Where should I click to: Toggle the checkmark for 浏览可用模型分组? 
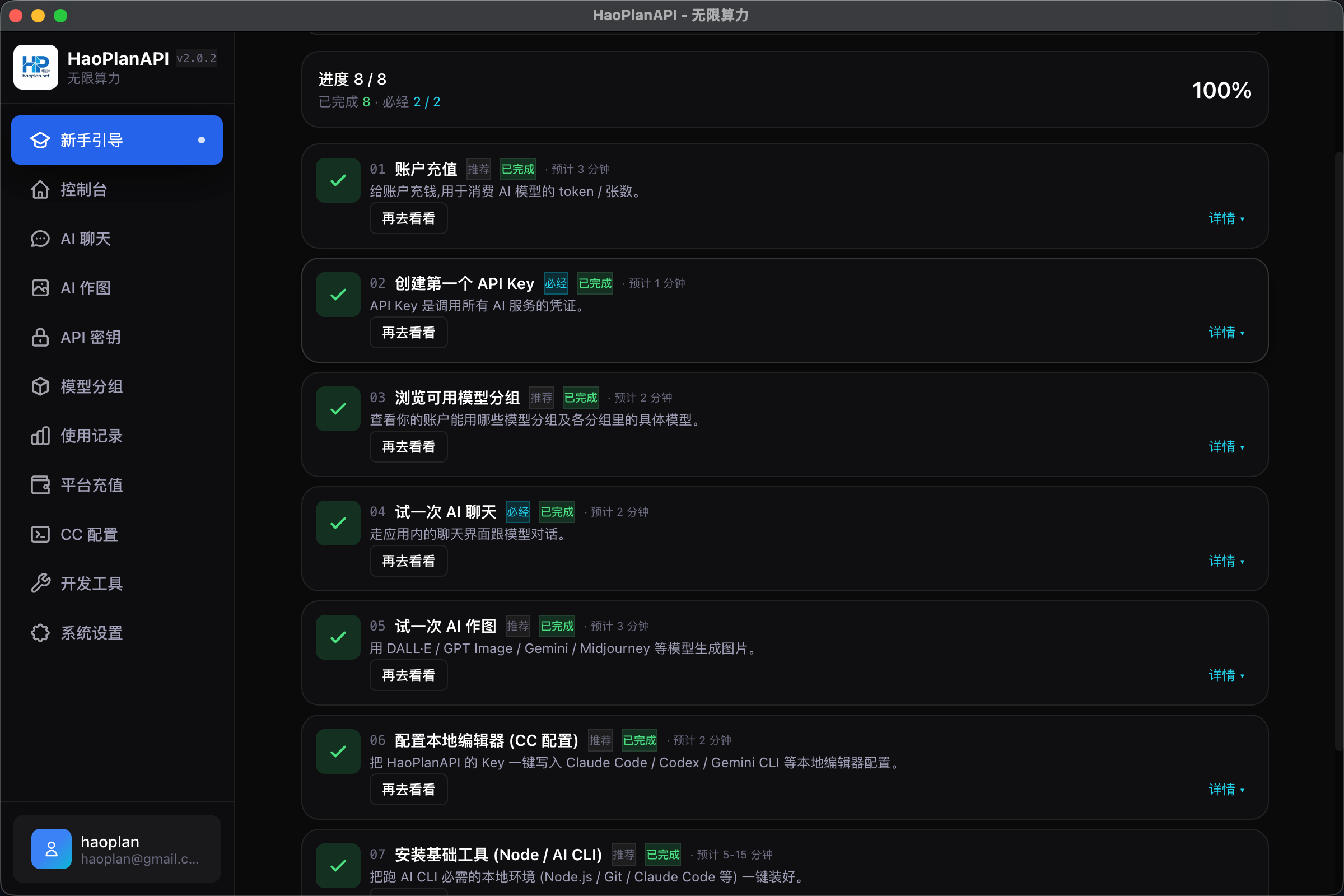(338, 409)
